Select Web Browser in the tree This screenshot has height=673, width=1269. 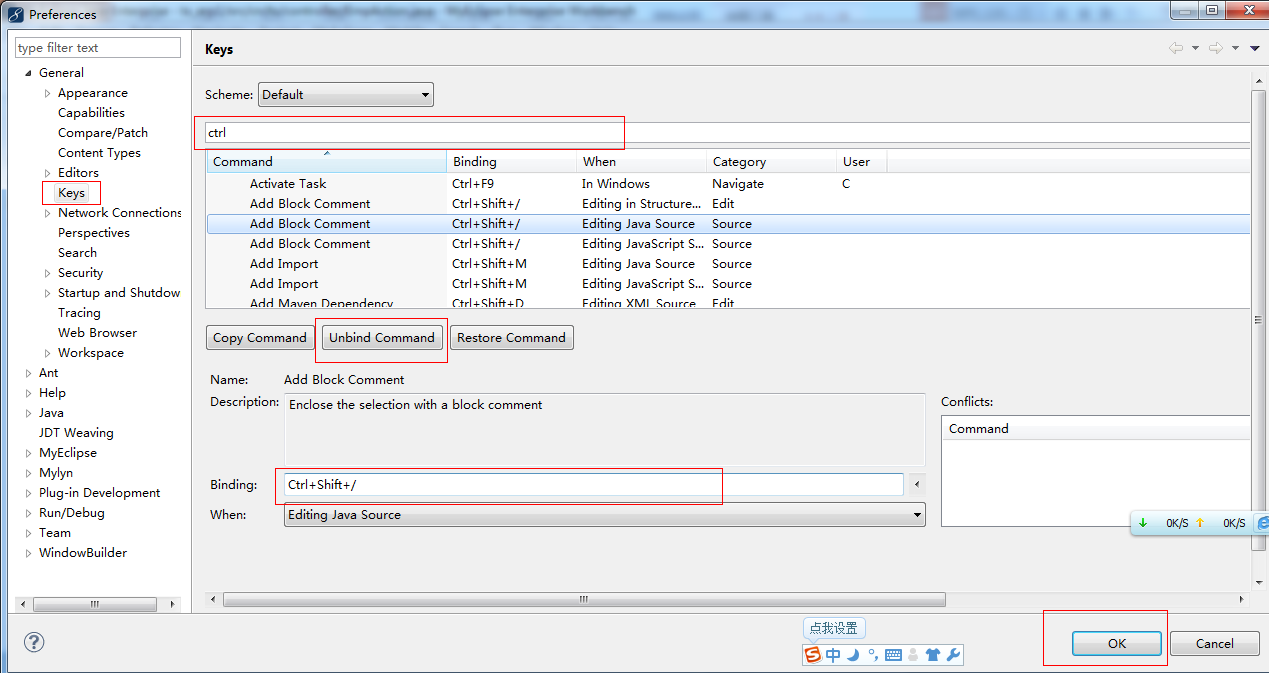pyautogui.click(x=97, y=333)
